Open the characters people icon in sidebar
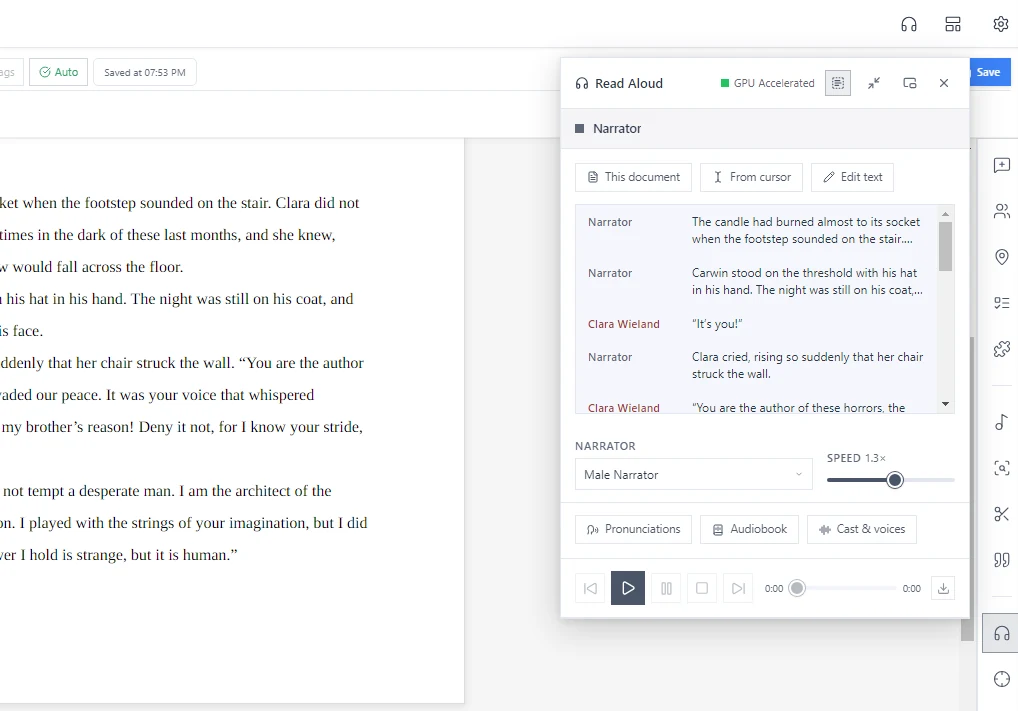The height and width of the screenshot is (711, 1018). tap(1002, 211)
